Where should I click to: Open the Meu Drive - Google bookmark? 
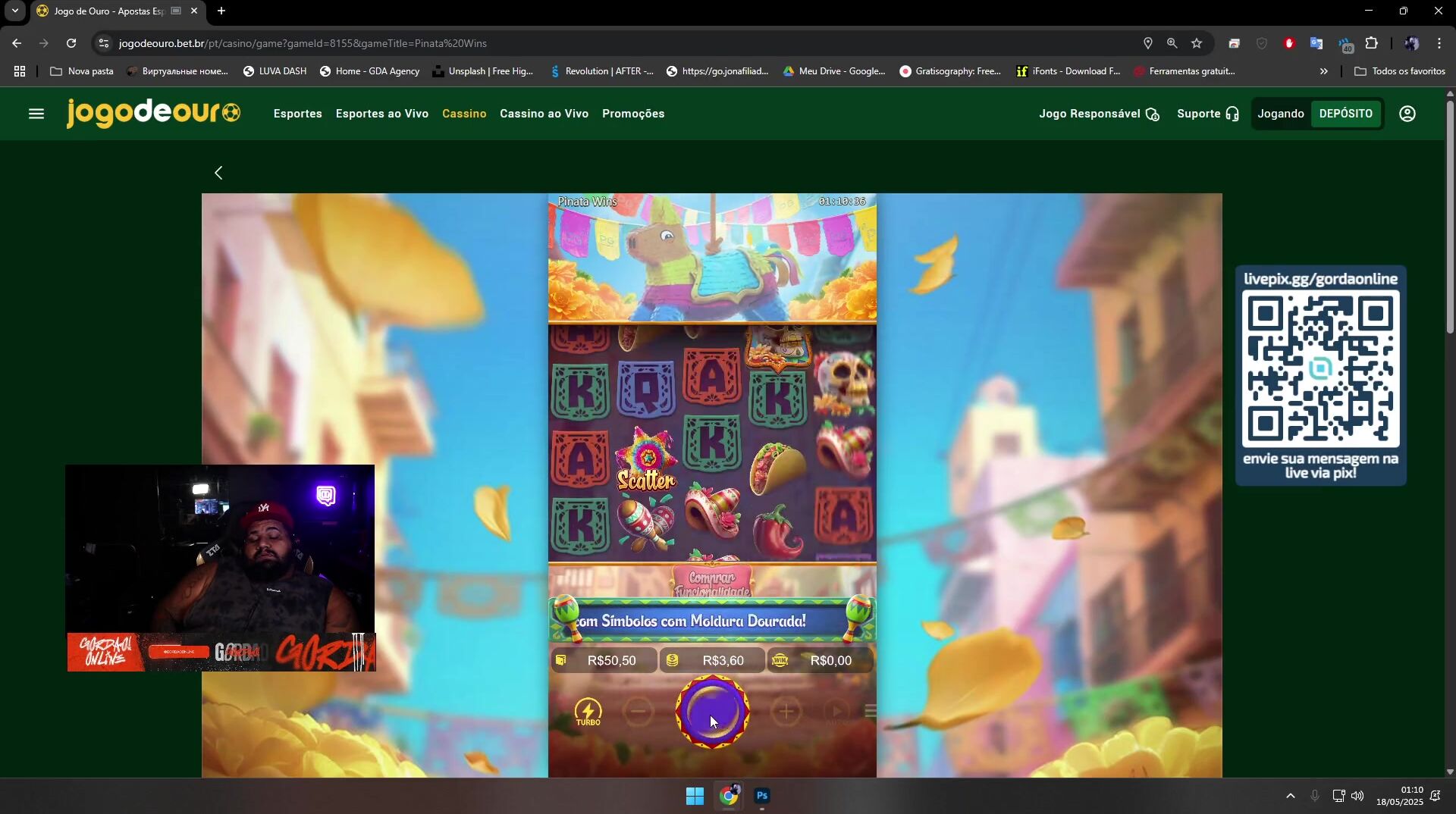(834, 71)
